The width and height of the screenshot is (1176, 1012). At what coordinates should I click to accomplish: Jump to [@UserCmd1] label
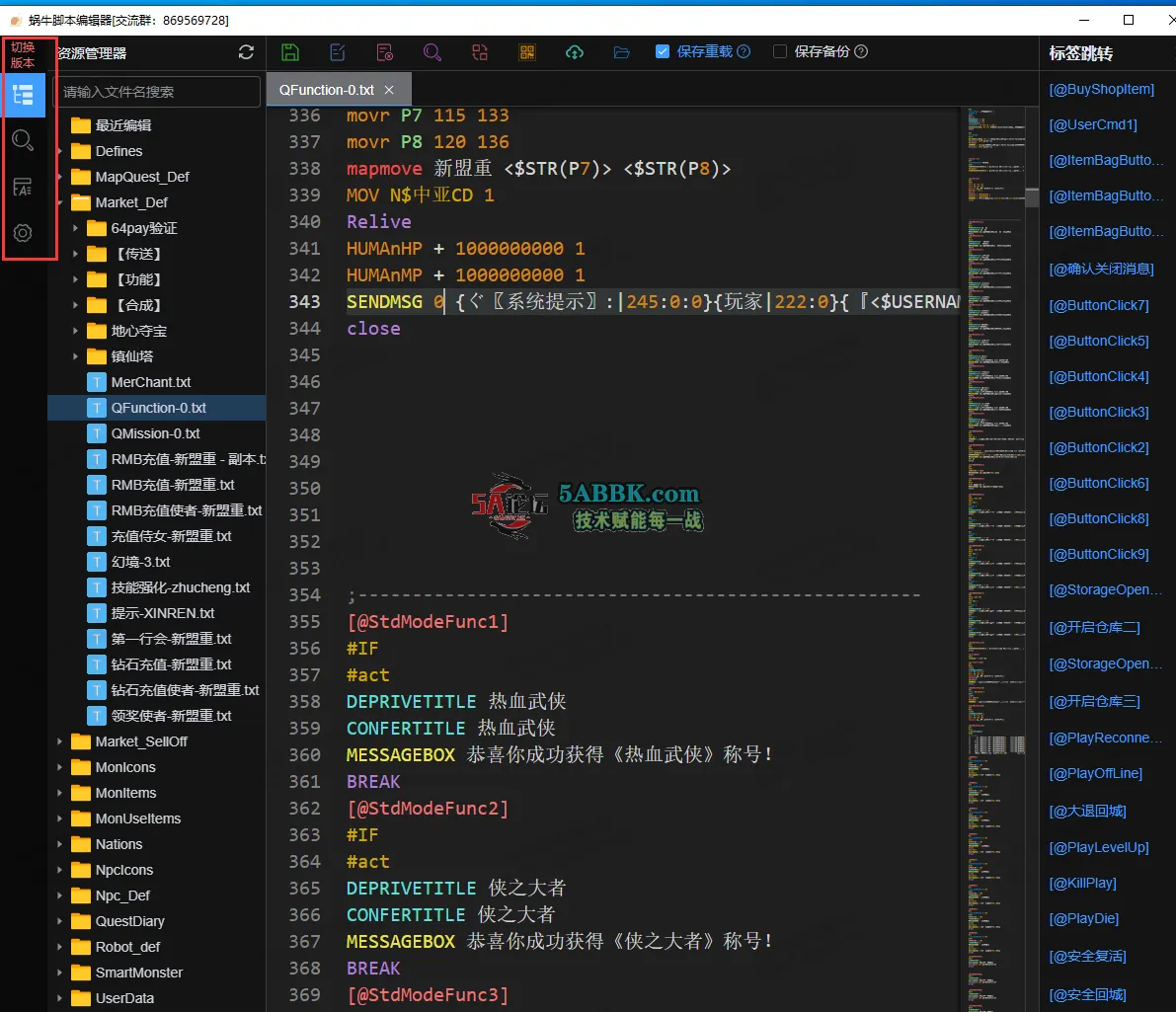1093,124
